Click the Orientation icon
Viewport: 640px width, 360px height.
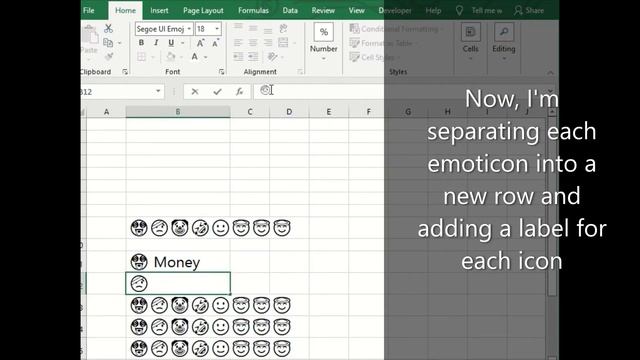pyautogui.click(x=272, y=57)
